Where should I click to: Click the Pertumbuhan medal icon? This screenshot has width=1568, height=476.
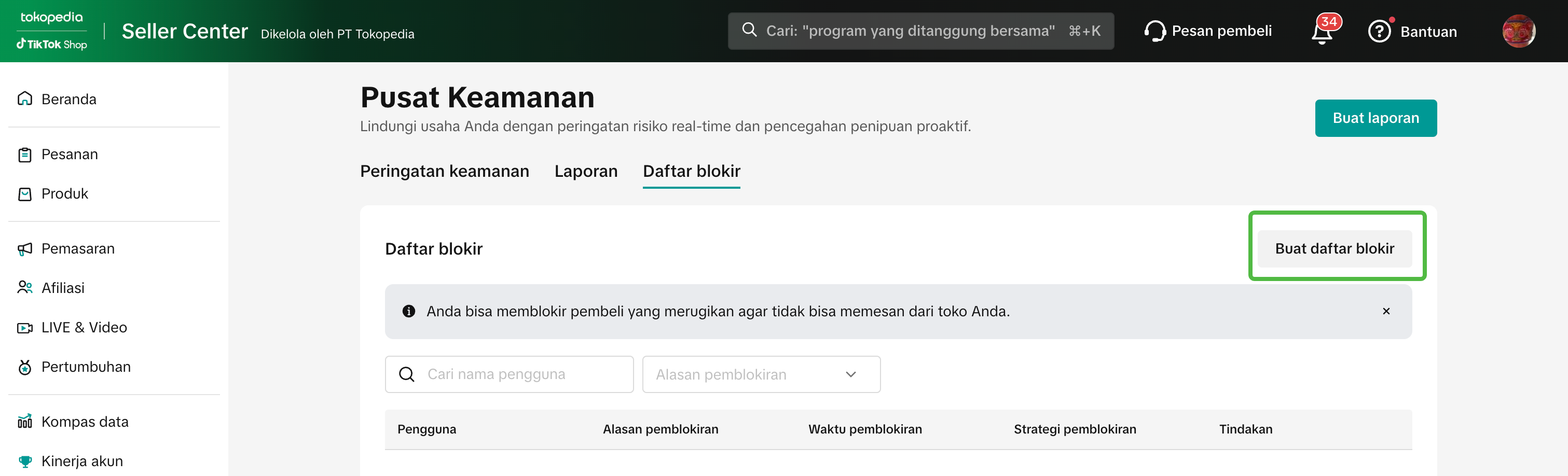(x=24, y=367)
